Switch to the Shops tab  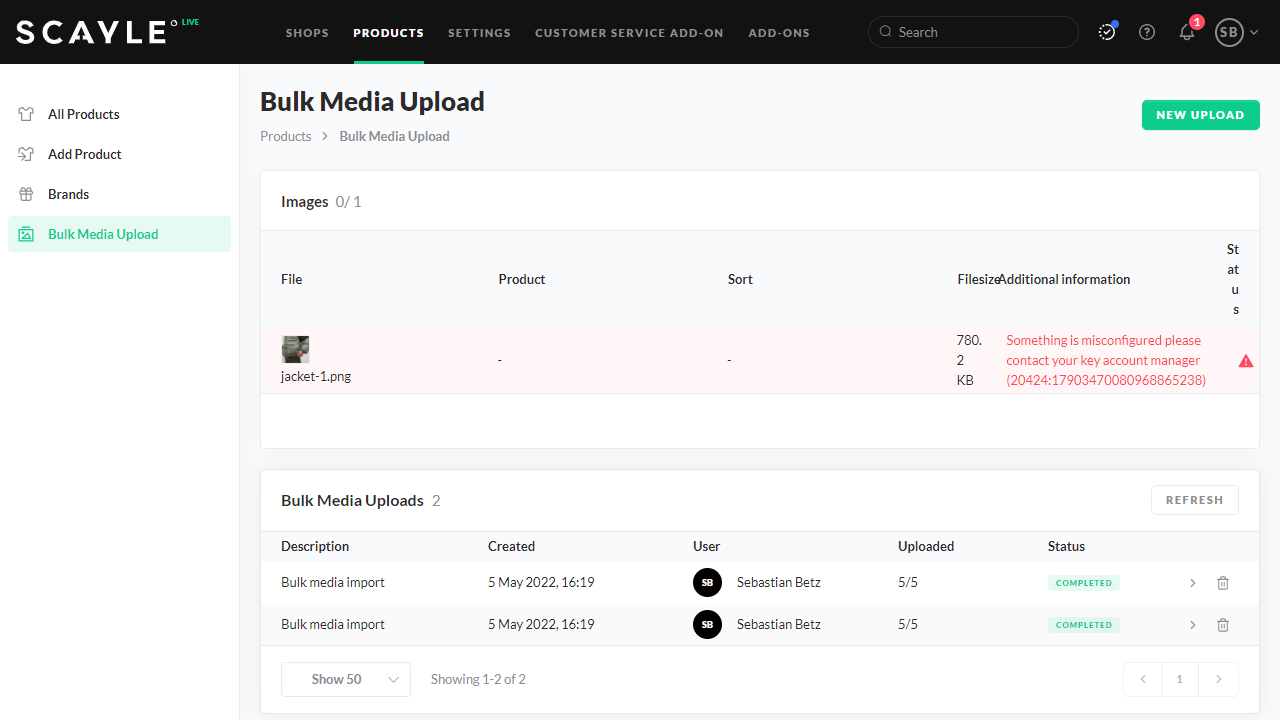[x=307, y=33]
